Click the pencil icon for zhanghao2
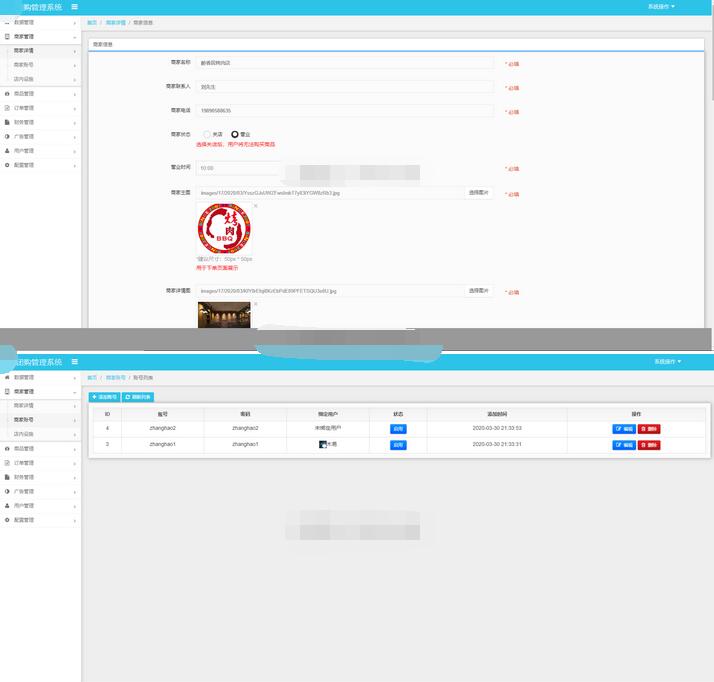The image size is (714, 682). (618, 428)
